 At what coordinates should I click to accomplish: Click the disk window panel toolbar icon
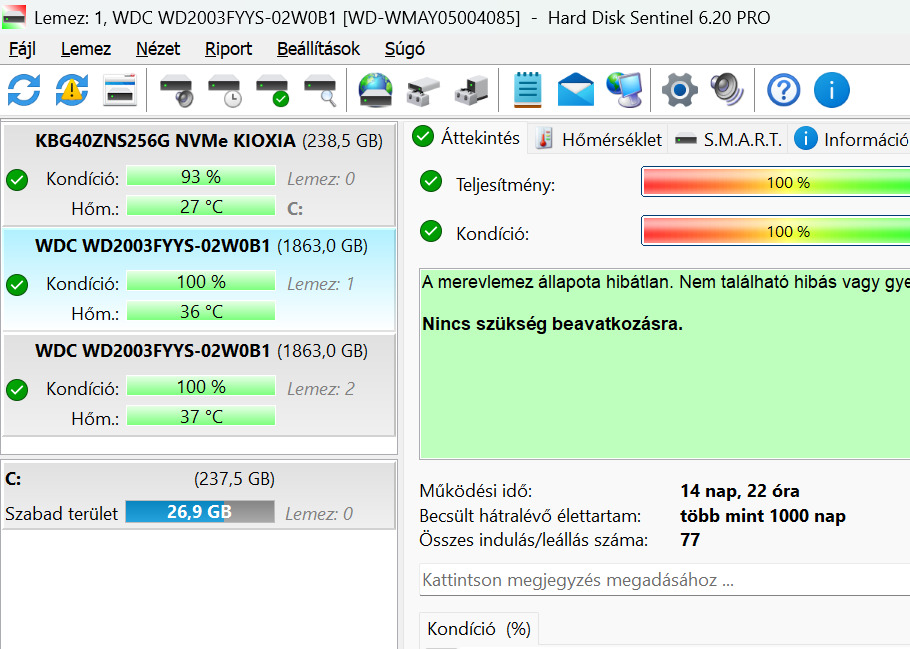120,90
